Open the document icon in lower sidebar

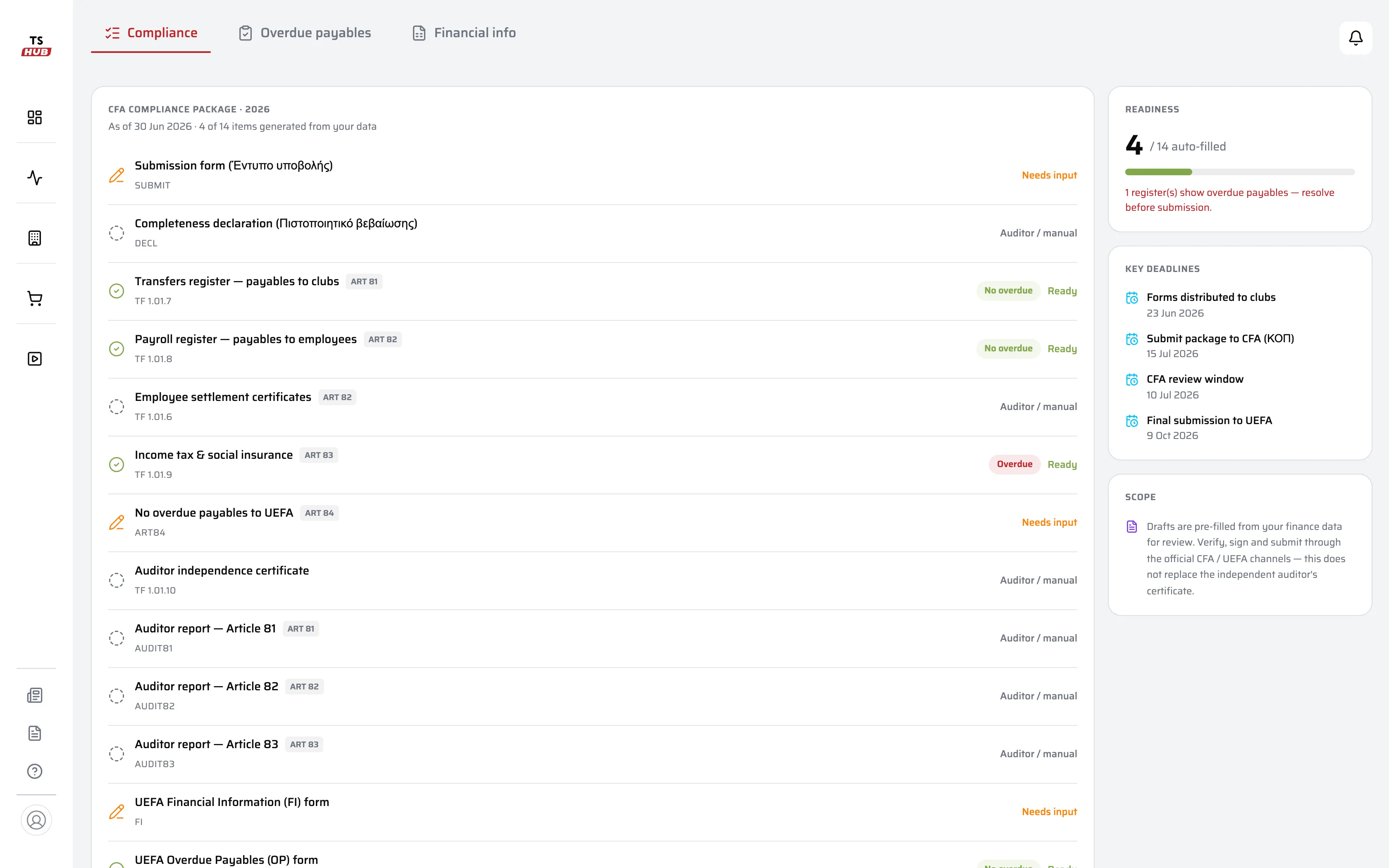coord(35,733)
